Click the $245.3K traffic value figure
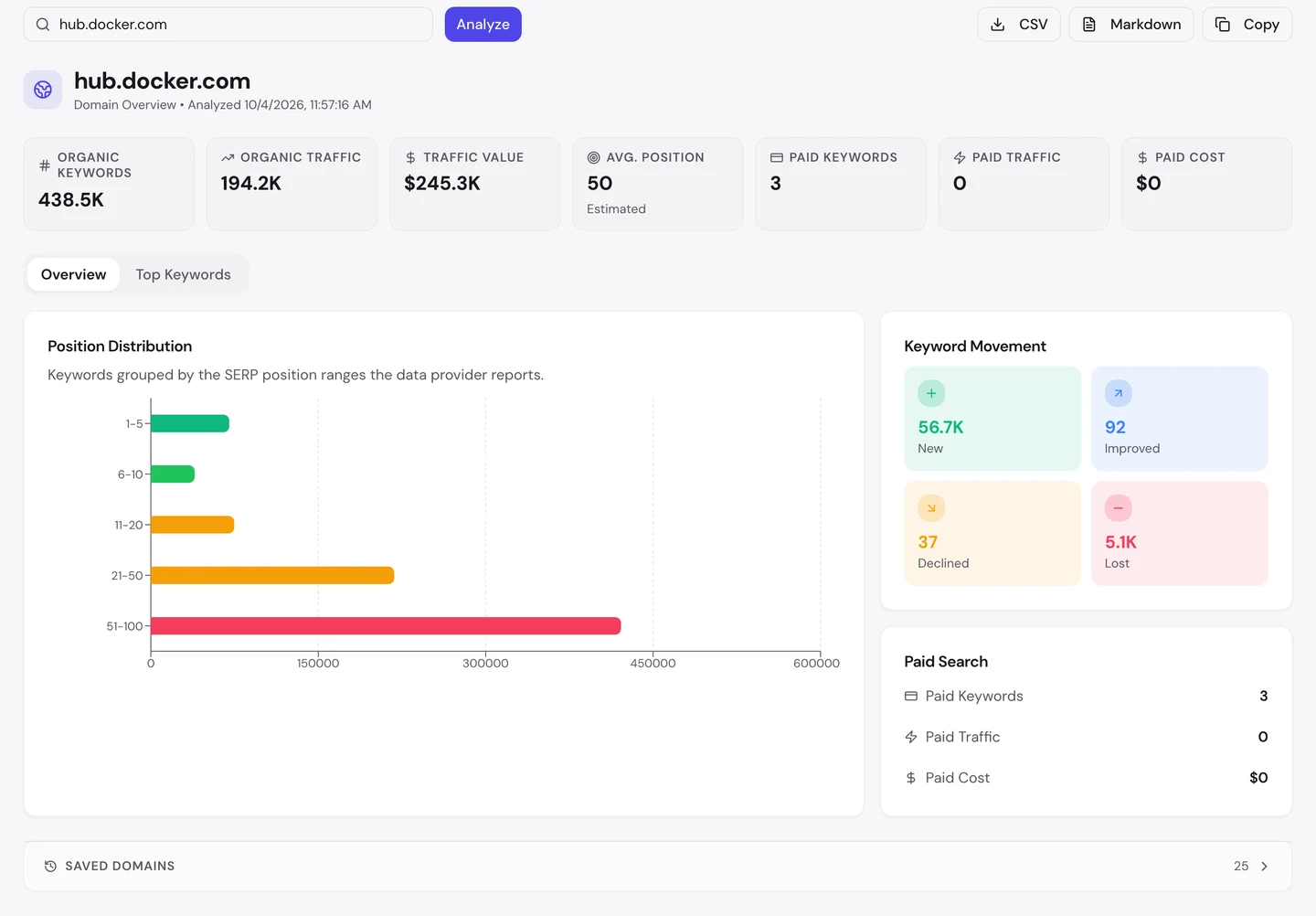Viewport: 1316px width, 916px height. [x=442, y=183]
